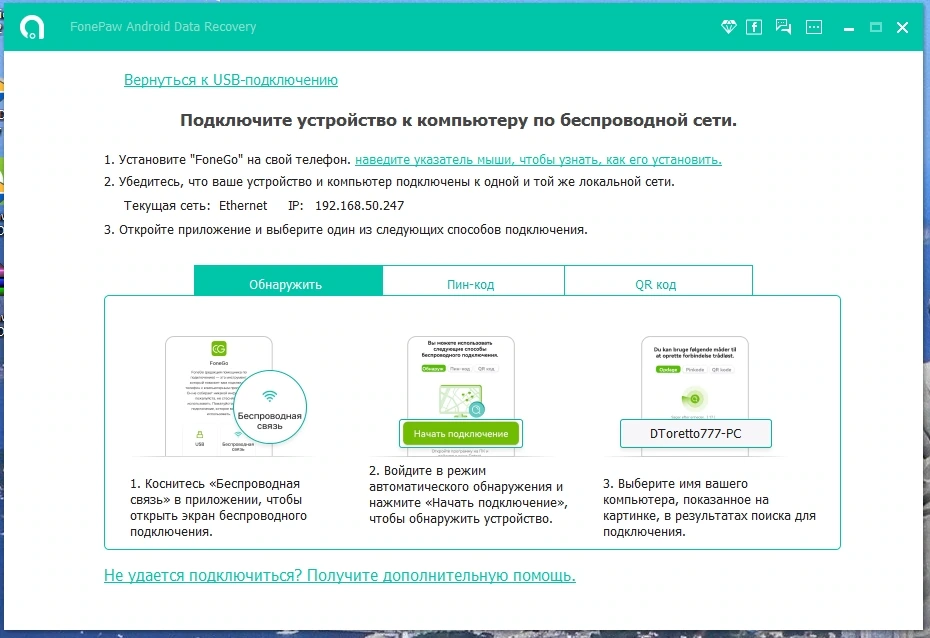This screenshot has height=638, width=930.
Task: Click the green Начать подключение button illustration
Action: [460, 433]
